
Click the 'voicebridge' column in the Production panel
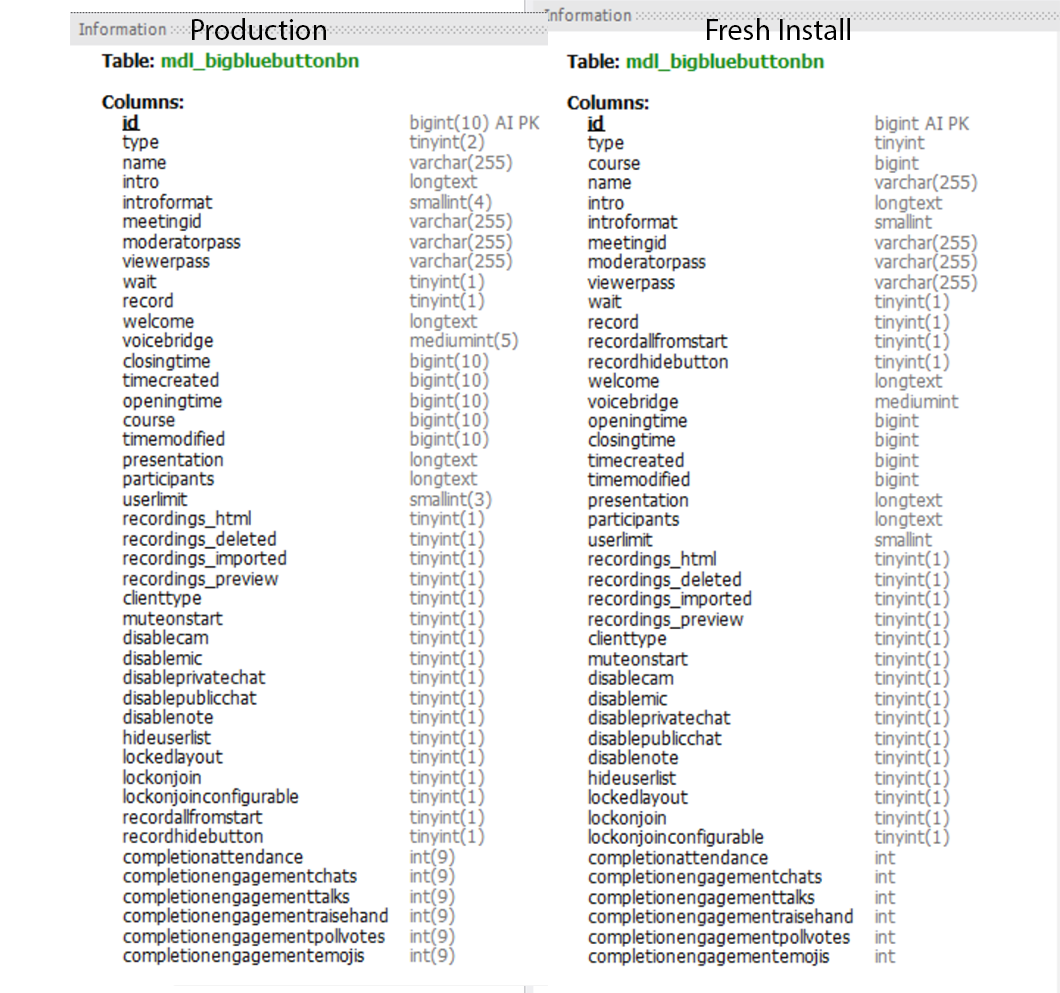(168, 341)
